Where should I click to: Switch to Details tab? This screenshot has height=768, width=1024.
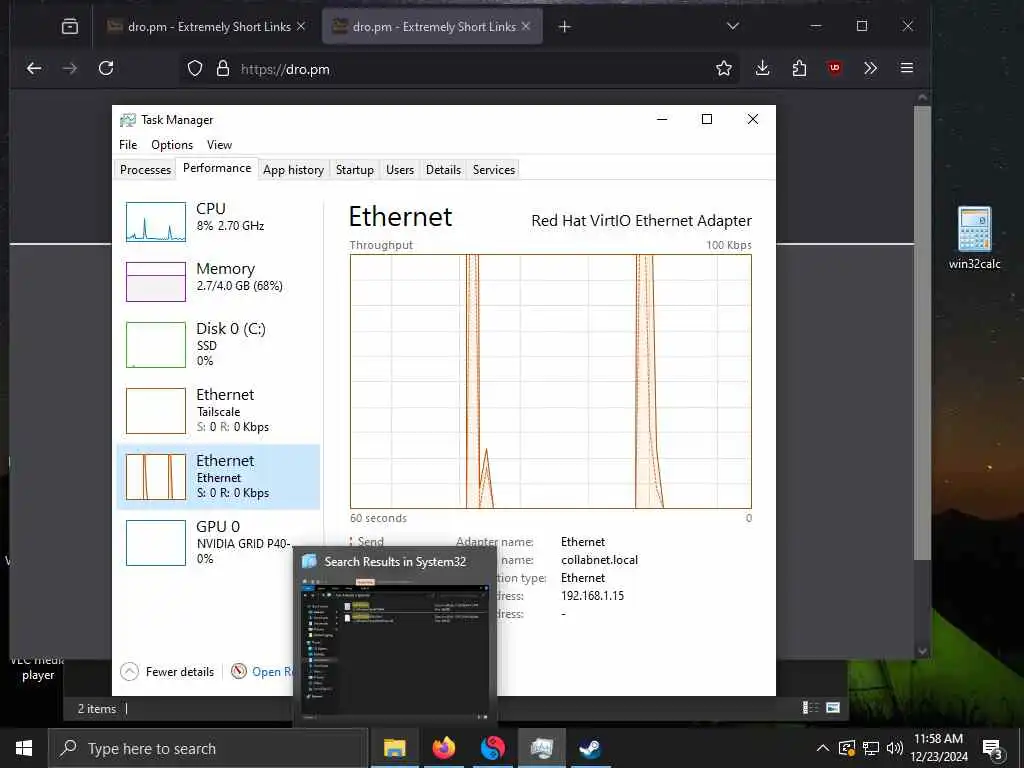point(443,170)
